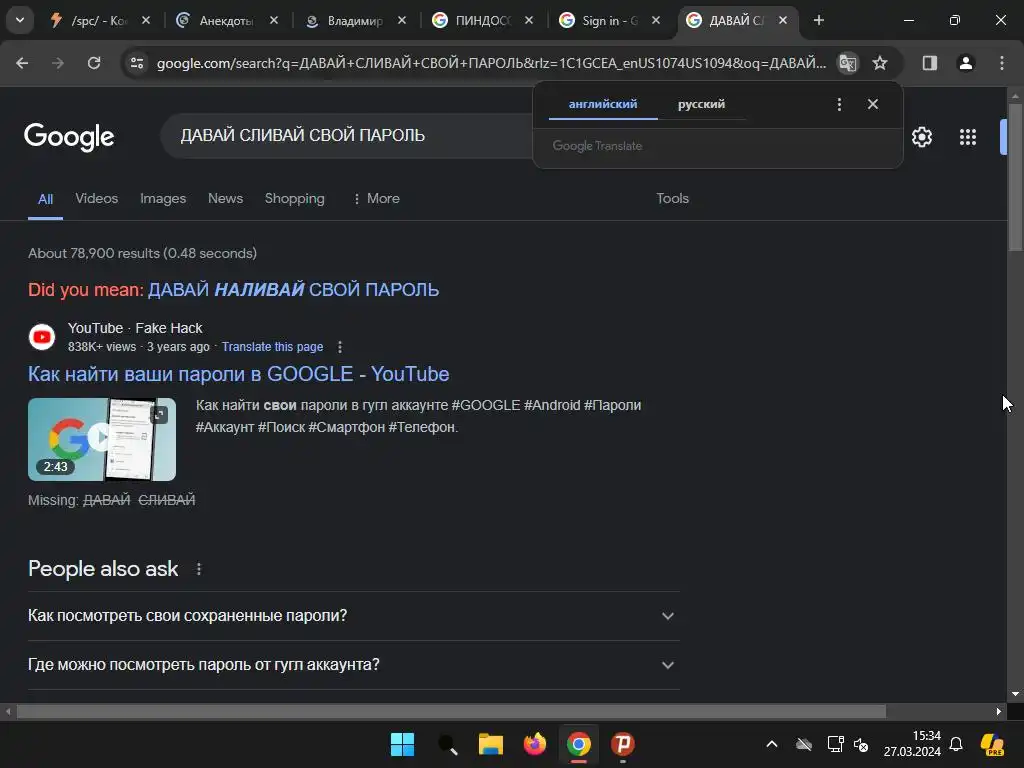Click horizontal scrollbar right arrow

click(999, 711)
